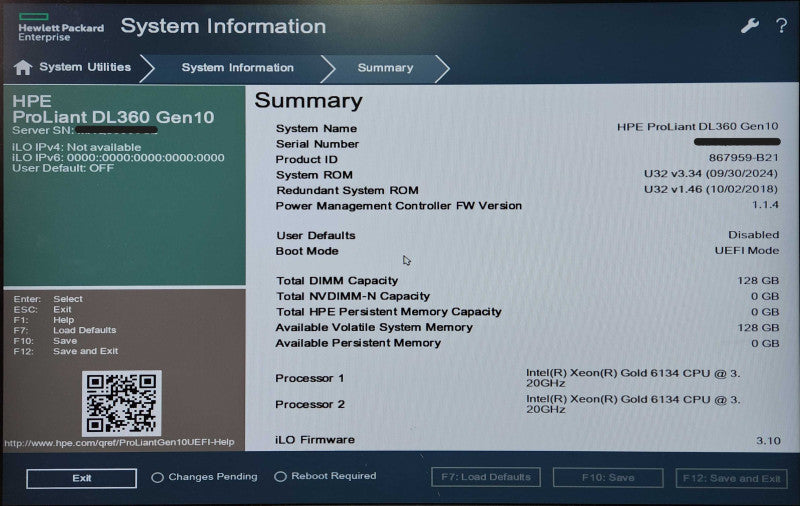Click the home icon in breadcrumb
The height and width of the screenshot is (506, 800).
point(23,67)
